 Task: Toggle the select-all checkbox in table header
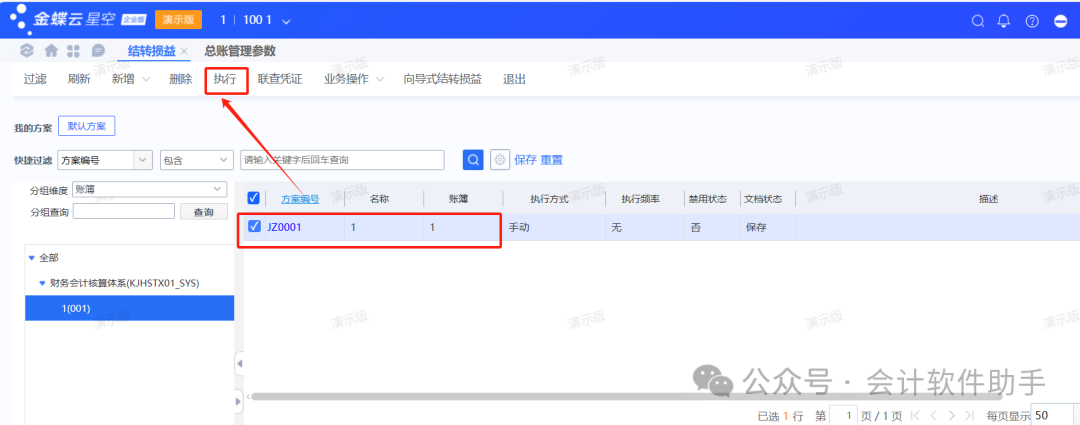[x=254, y=198]
